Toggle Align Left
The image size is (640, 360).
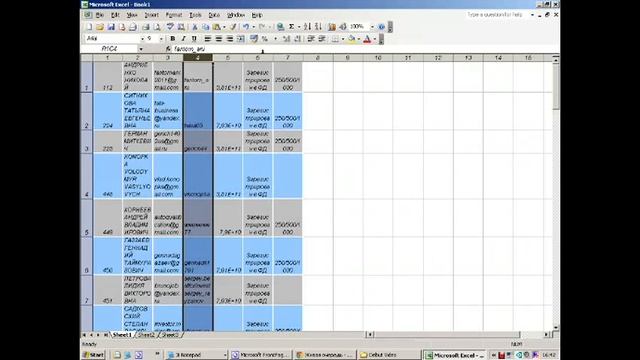(x=208, y=39)
